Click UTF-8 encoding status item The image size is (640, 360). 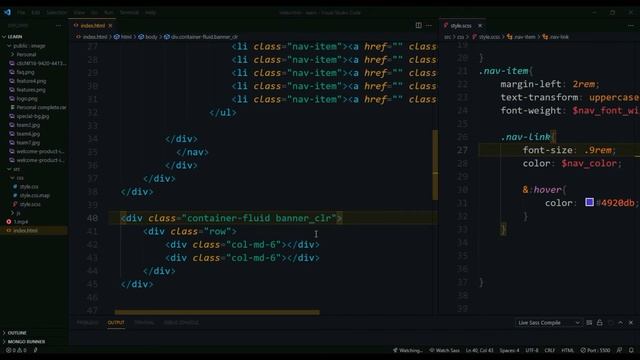(532, 350)
